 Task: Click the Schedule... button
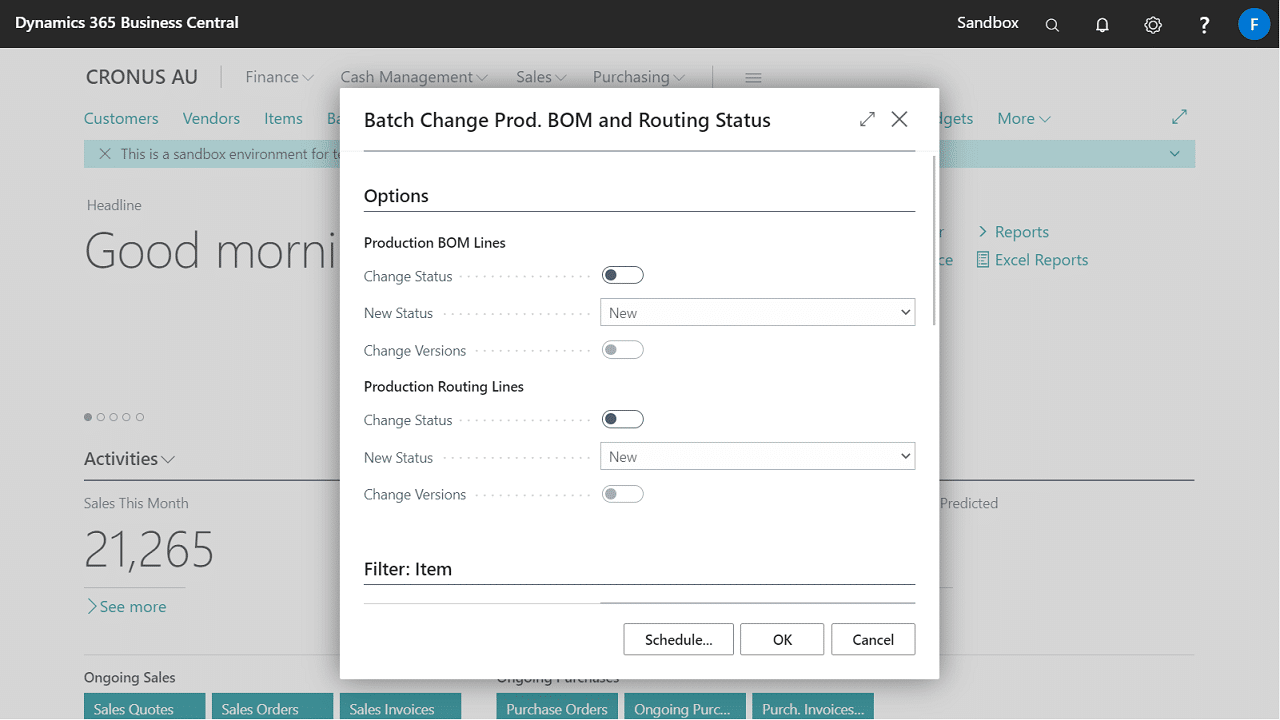[678, 640]
